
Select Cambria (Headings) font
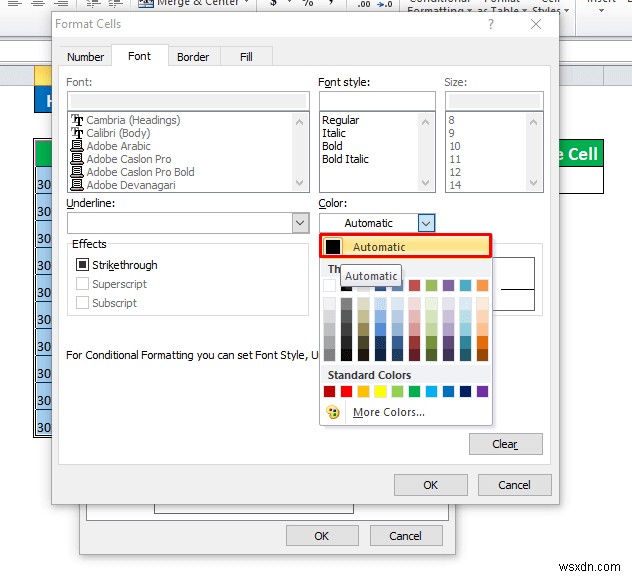pyautogui.click(x=133, y=120)
